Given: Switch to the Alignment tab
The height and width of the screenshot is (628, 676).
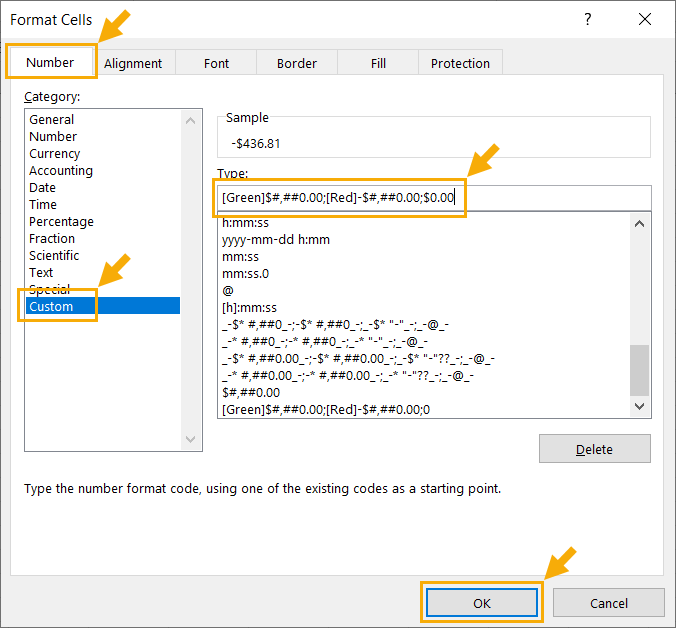Looking at the screenshot, I should click(x=133, y=63).
